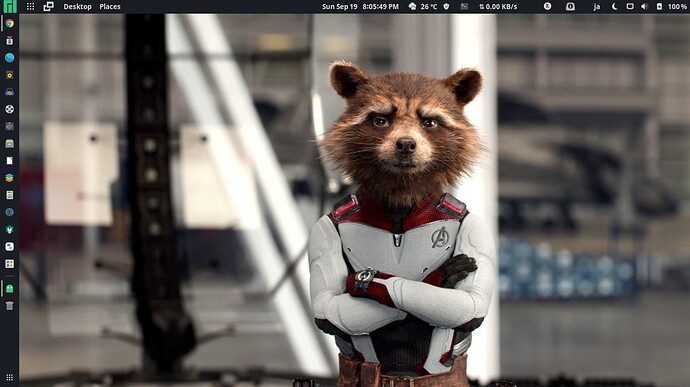
Task: Open the round blue gear app in the dock
Action: coord(9,212)
